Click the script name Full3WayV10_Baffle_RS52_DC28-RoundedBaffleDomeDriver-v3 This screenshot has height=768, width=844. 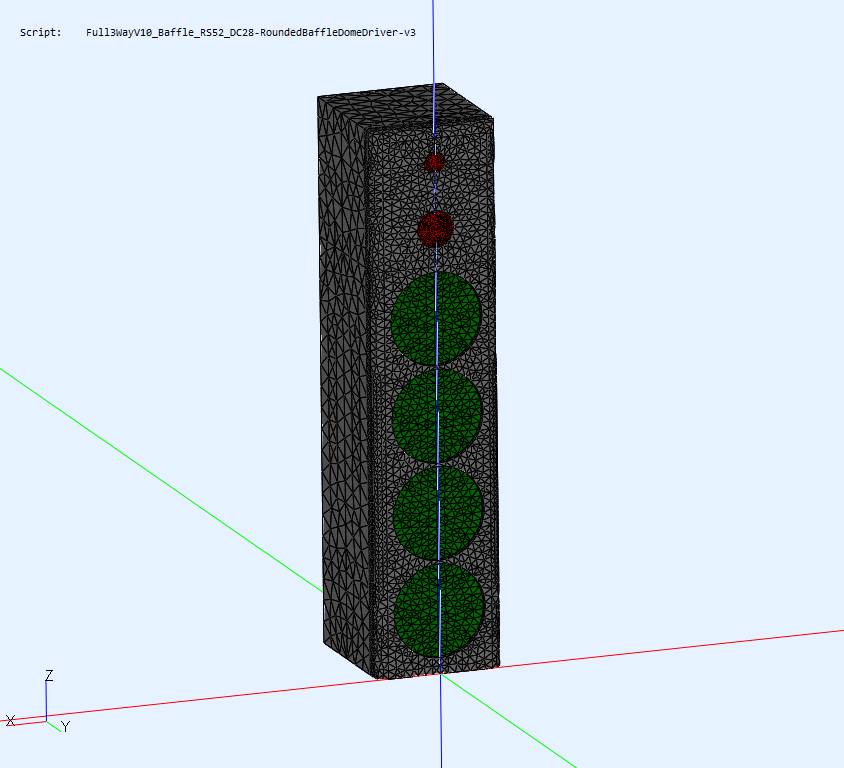tap(250, 32)
